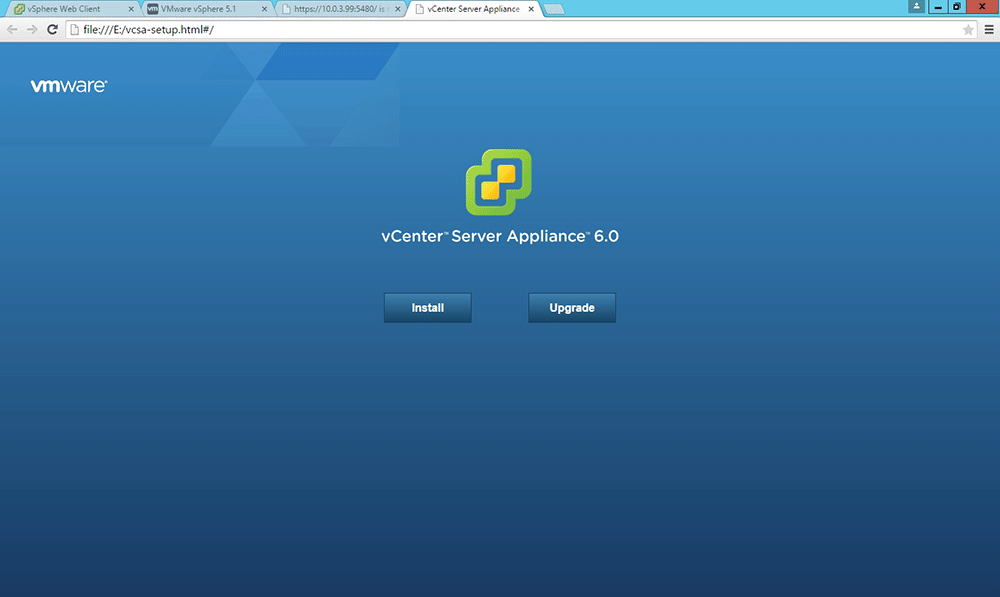Close the VMware vSphere 5.1 tab

coord(265,9)
